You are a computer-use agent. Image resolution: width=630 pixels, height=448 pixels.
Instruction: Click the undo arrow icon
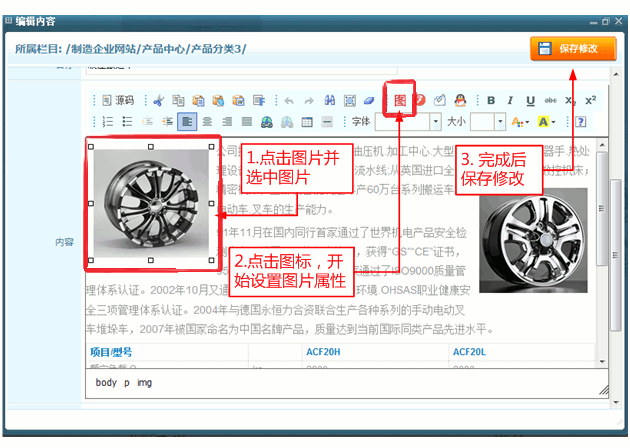click(289, 100)
